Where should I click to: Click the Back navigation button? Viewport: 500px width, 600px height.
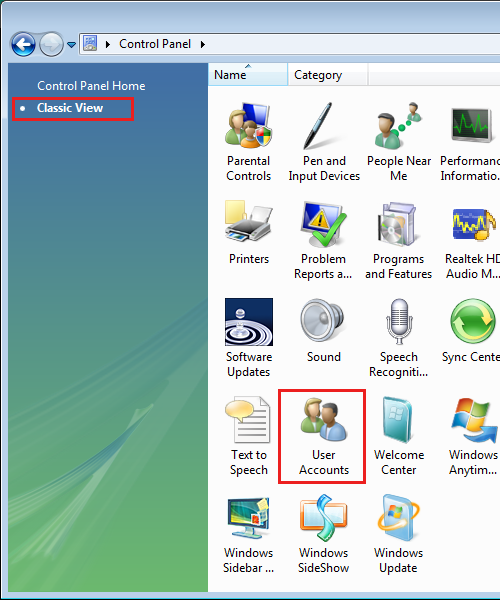click(x=23, y=44)
